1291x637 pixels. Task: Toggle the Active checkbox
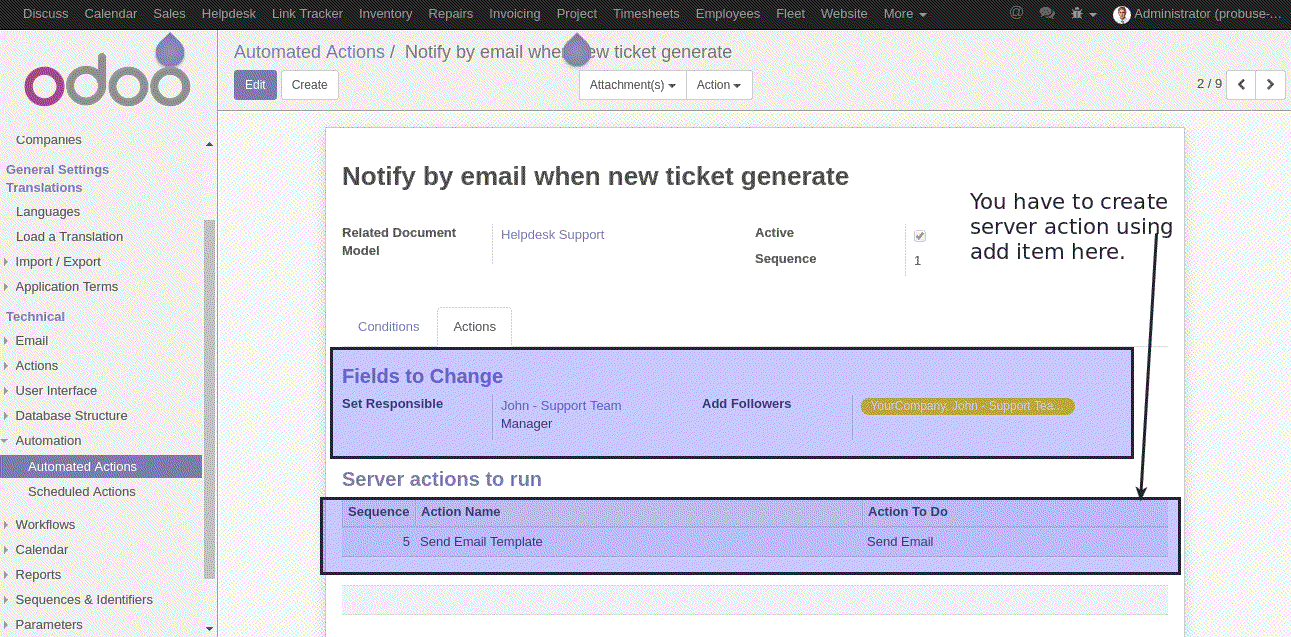coord(920,236)
